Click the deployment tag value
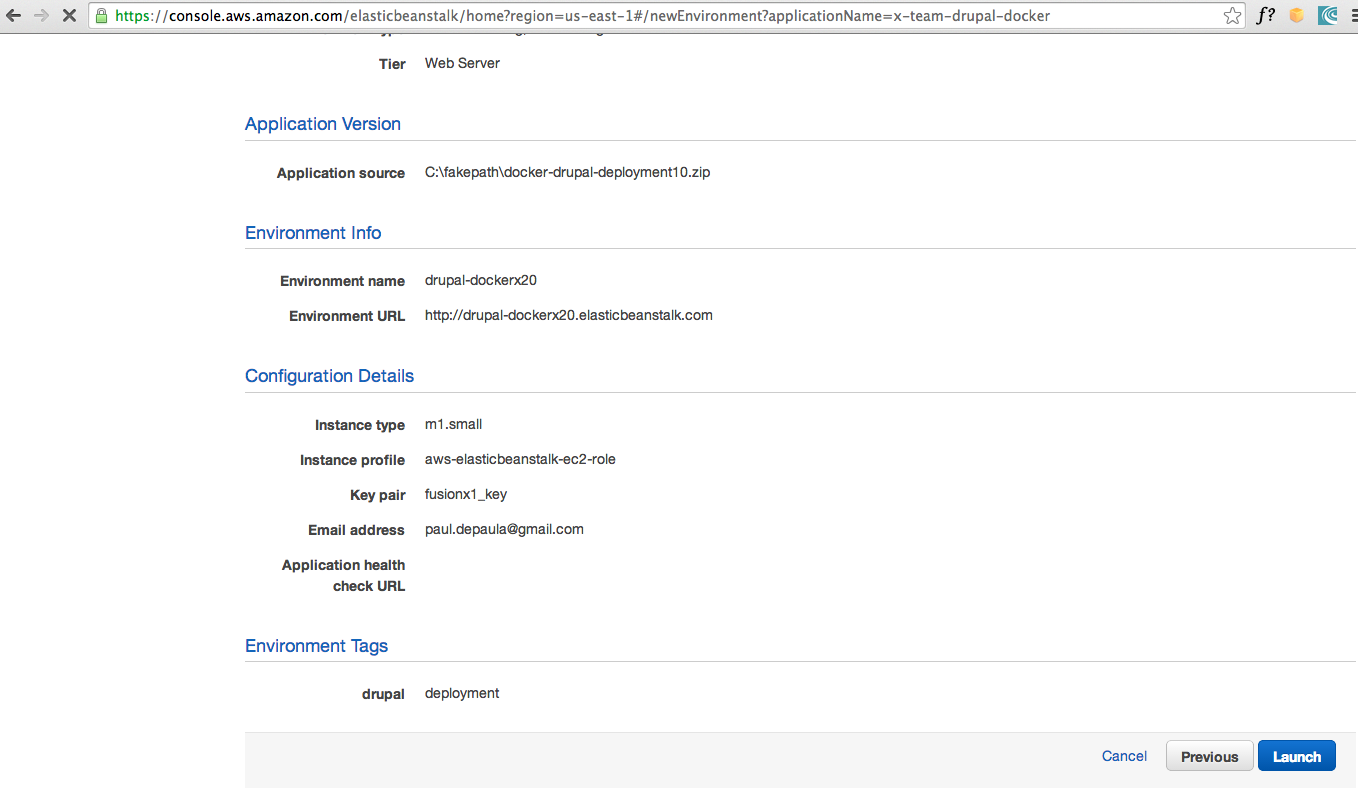 pyautogui.click(x=462, y=693)
